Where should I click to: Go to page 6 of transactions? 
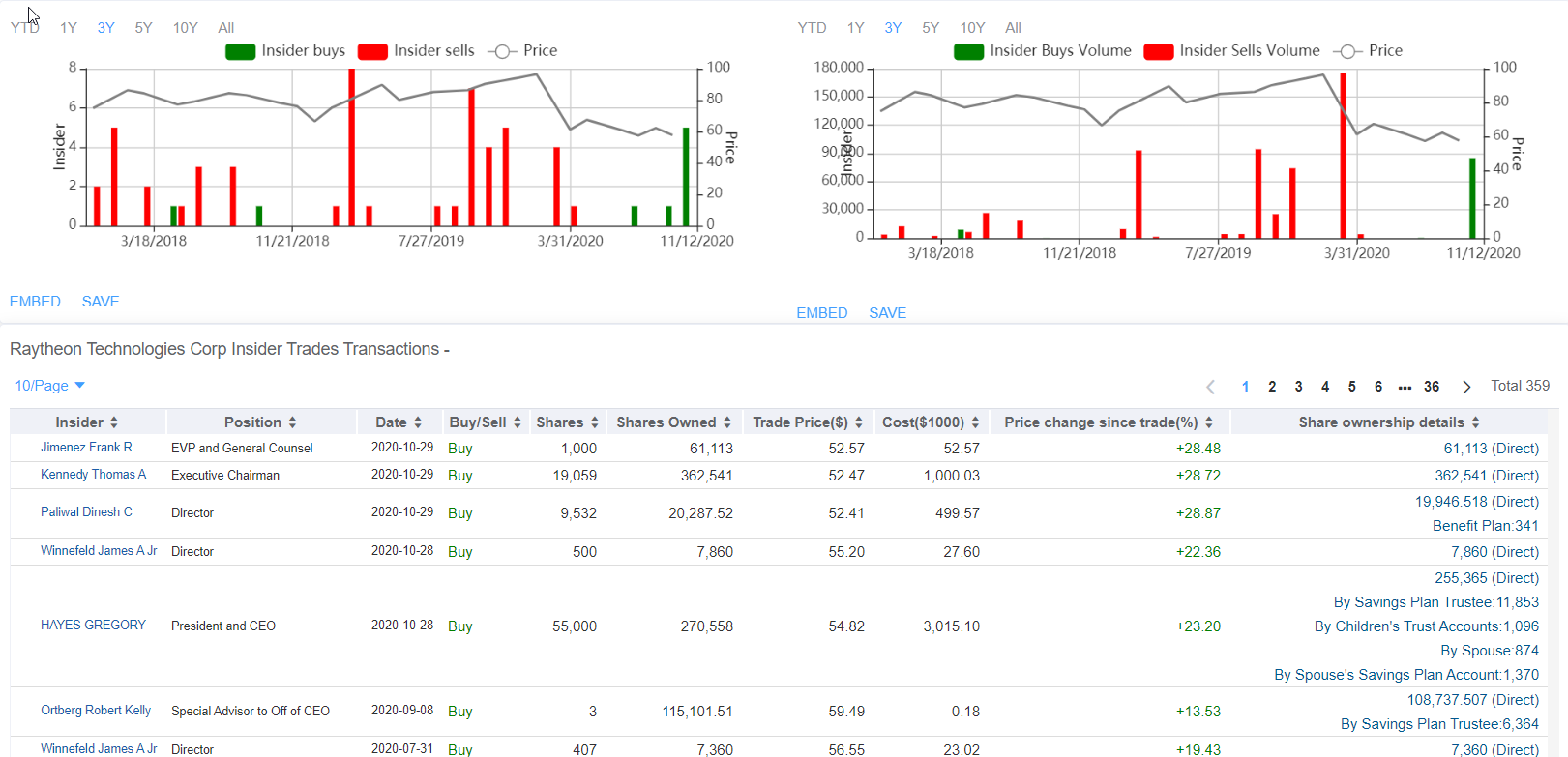[1378, 387]
